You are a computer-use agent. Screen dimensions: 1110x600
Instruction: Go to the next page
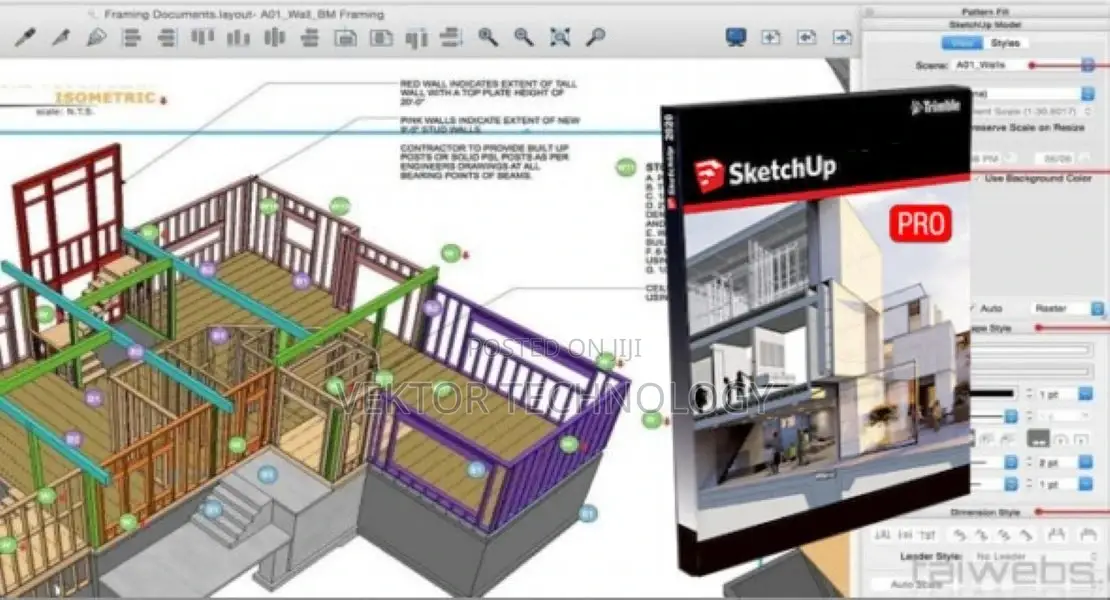pyautogui.click(x=842, y=37)
